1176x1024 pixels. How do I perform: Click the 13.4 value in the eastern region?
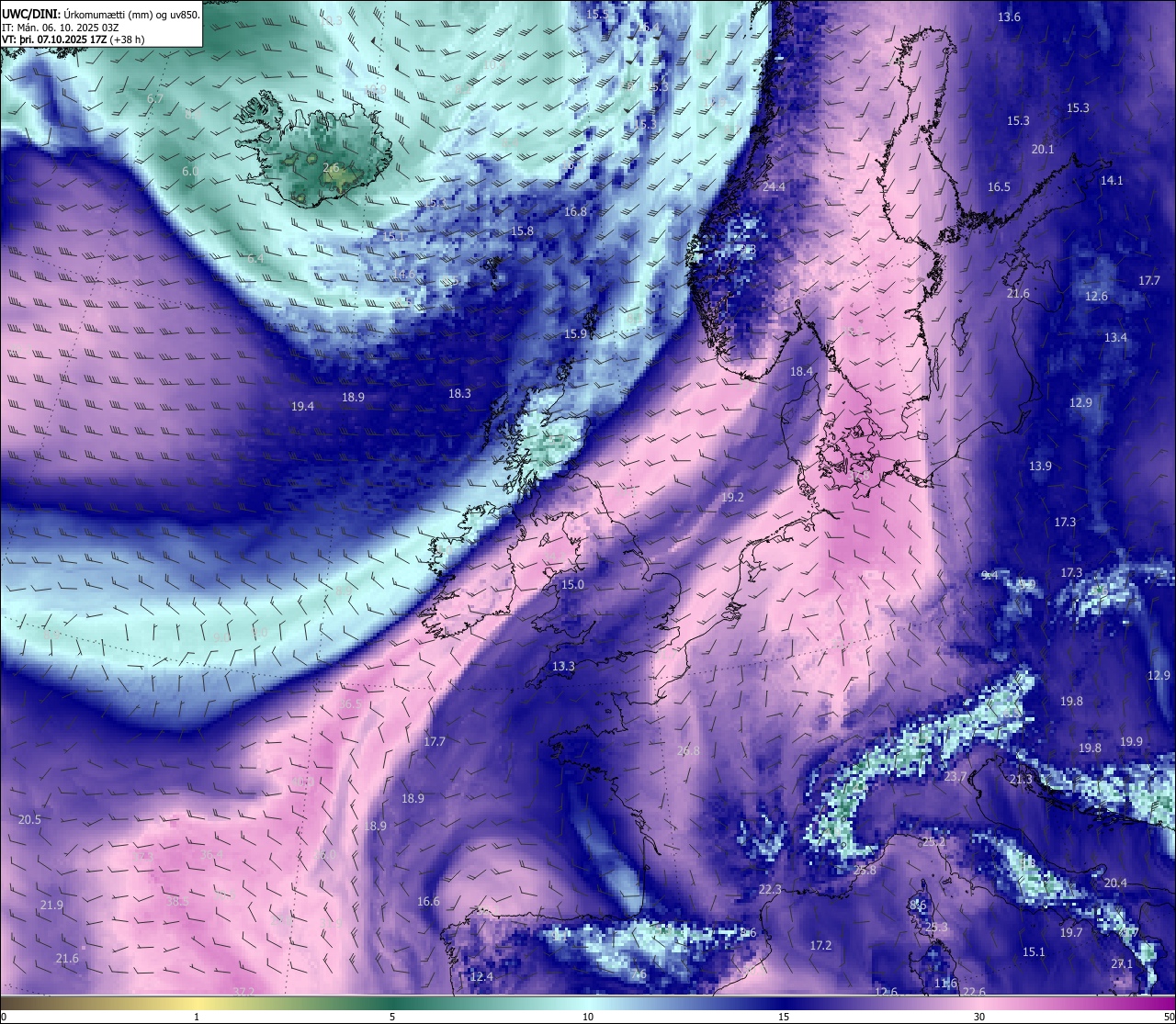(1115, 337)
